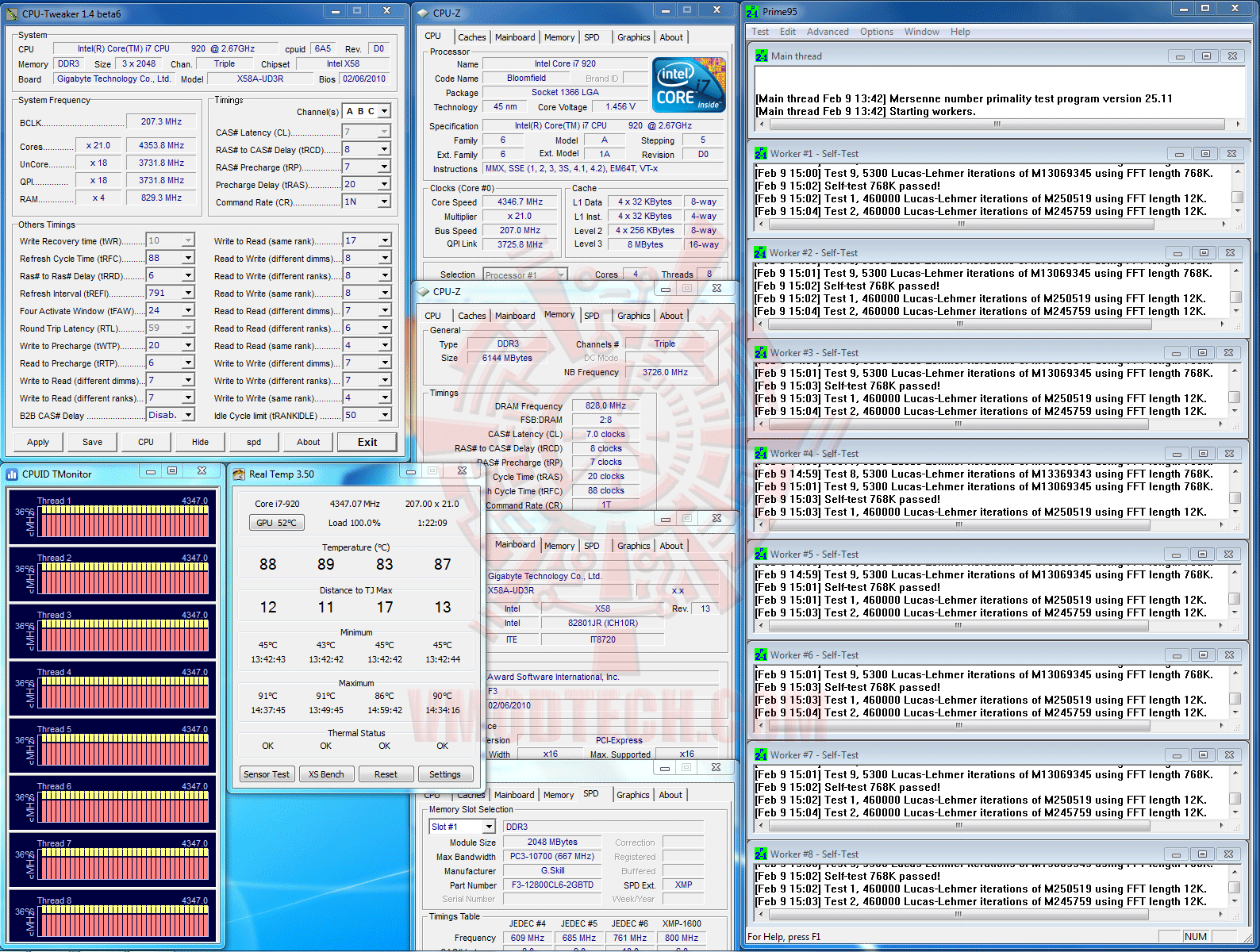The width and height of the screenshot is (1260, 952).
Task: Toggle the GPU 52°C button in Real Temp
Action: pyautogui.click(x=276, y=523)
